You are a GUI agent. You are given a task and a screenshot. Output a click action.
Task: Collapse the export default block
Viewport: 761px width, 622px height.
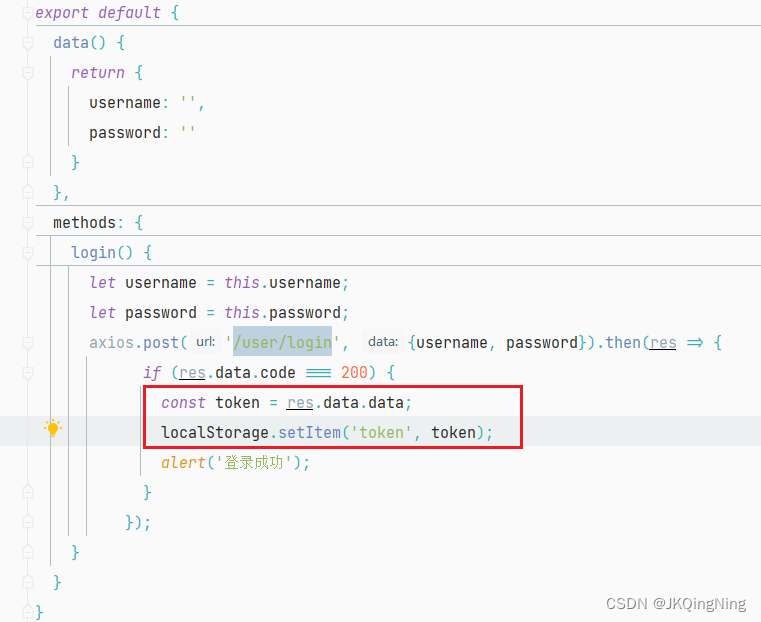click(x=27, y=13)
